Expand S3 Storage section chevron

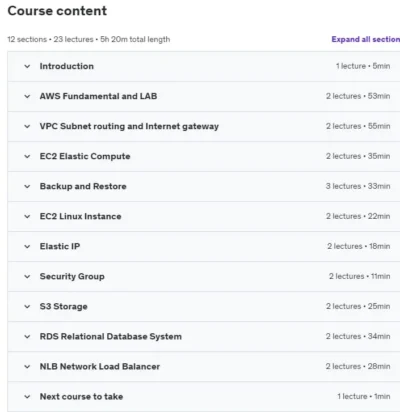(27, 306)
